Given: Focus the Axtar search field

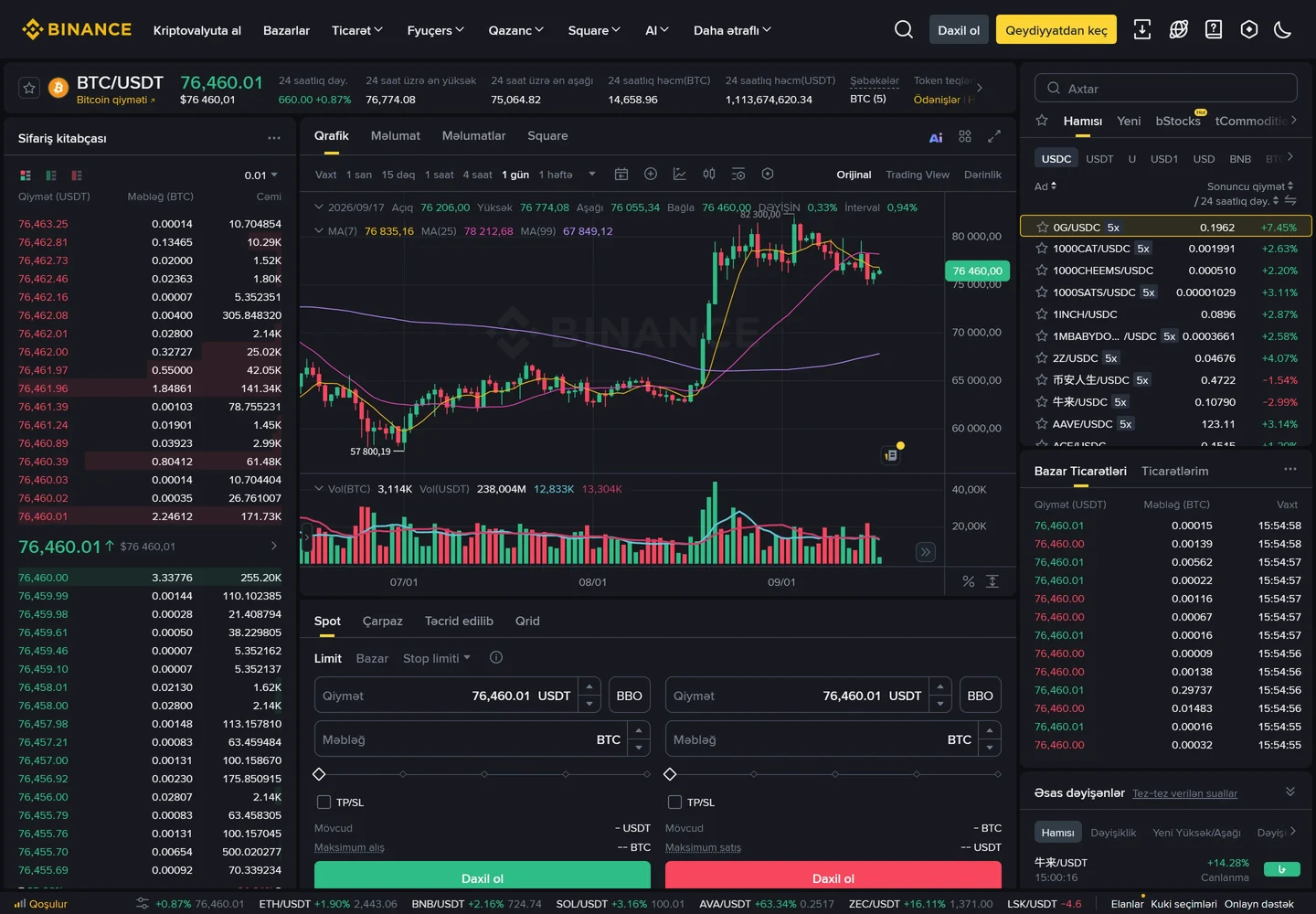Looking at the screenshot, I should (x=1166, y=88).
